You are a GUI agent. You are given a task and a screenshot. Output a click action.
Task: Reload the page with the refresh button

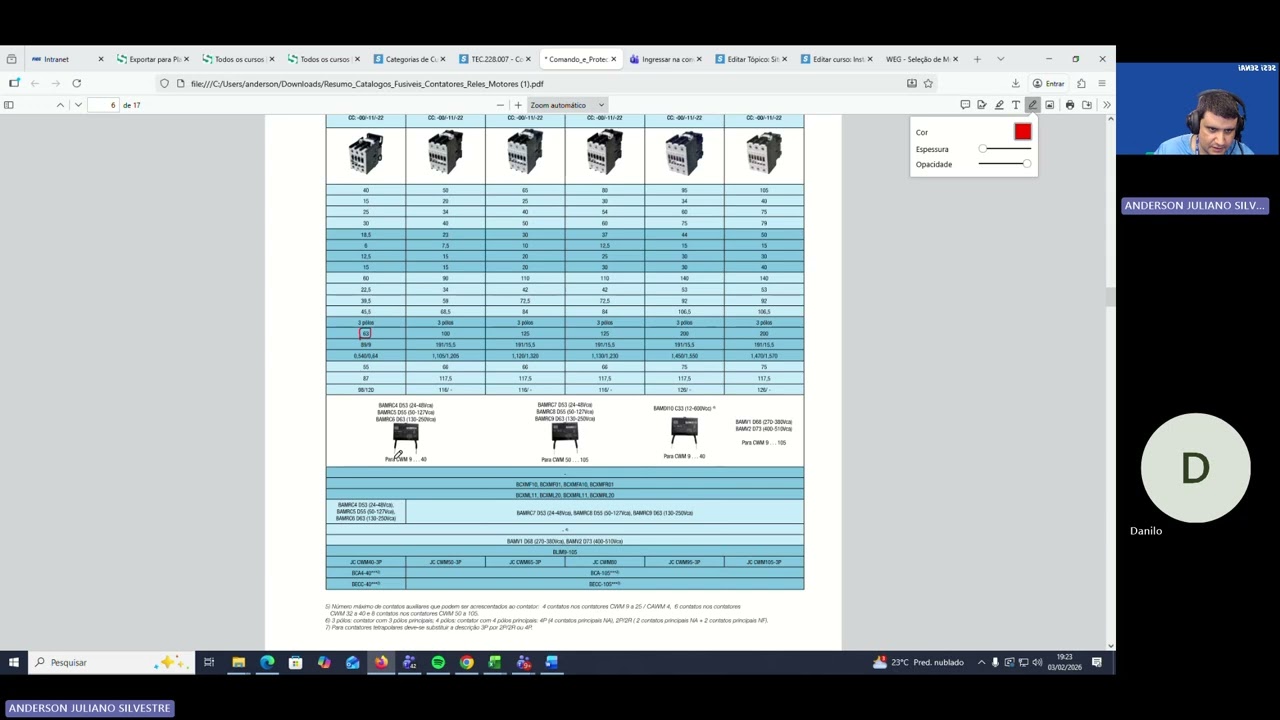point(76,83)
